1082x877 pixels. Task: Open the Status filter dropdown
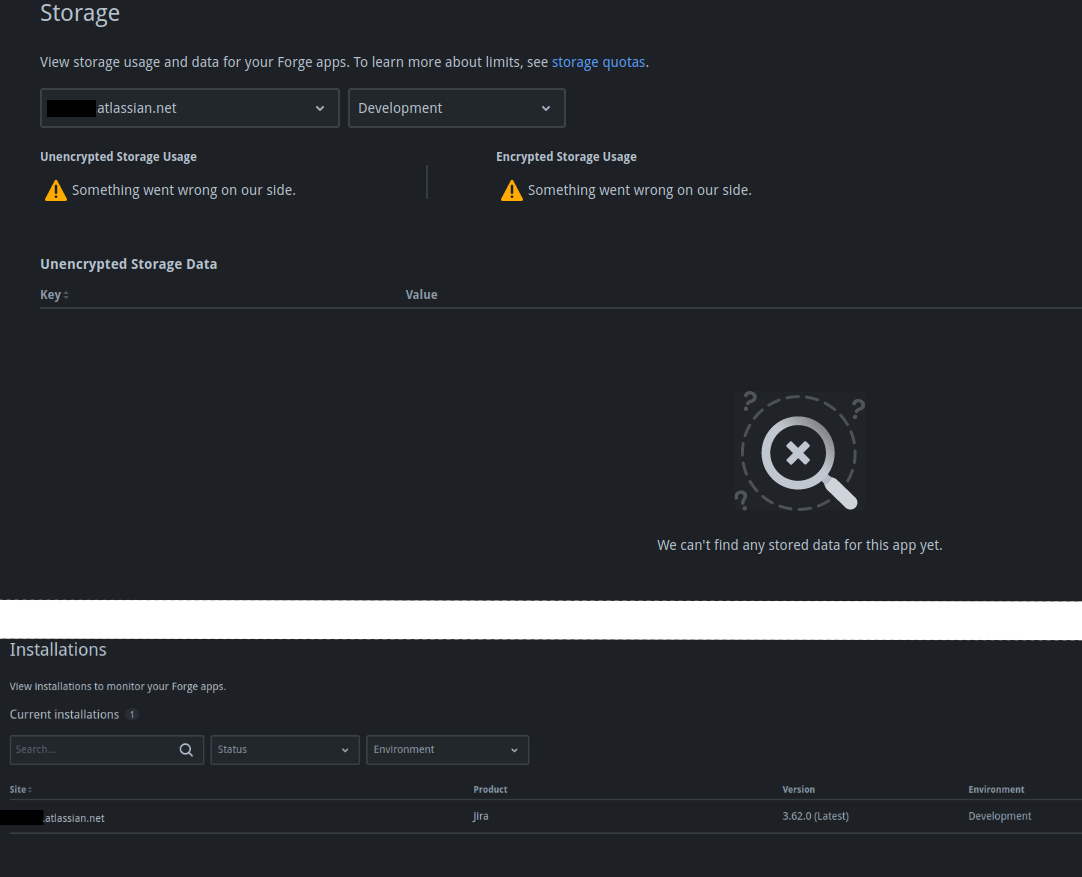click(x=285, y=749)
